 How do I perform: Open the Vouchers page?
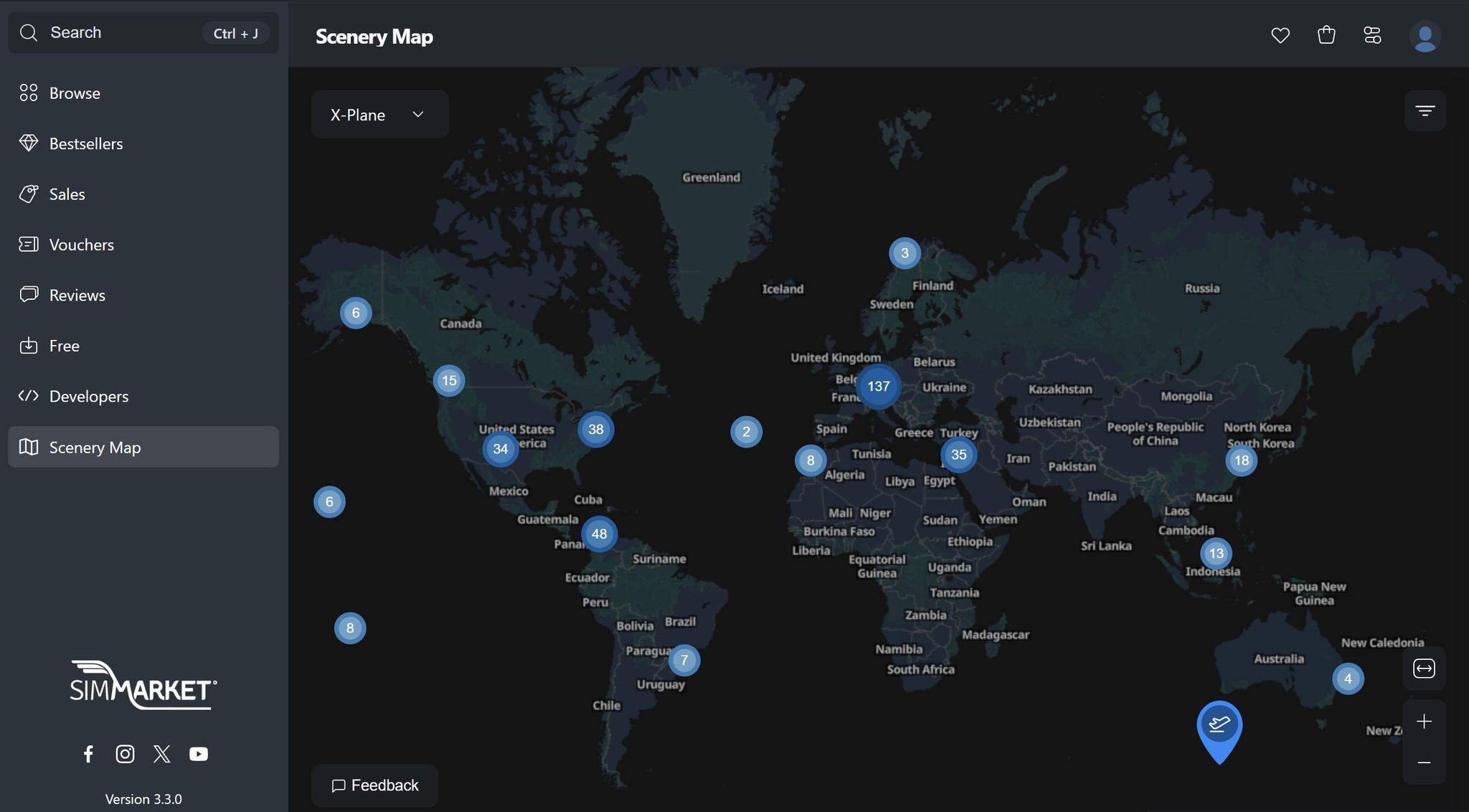click(81, 245)
